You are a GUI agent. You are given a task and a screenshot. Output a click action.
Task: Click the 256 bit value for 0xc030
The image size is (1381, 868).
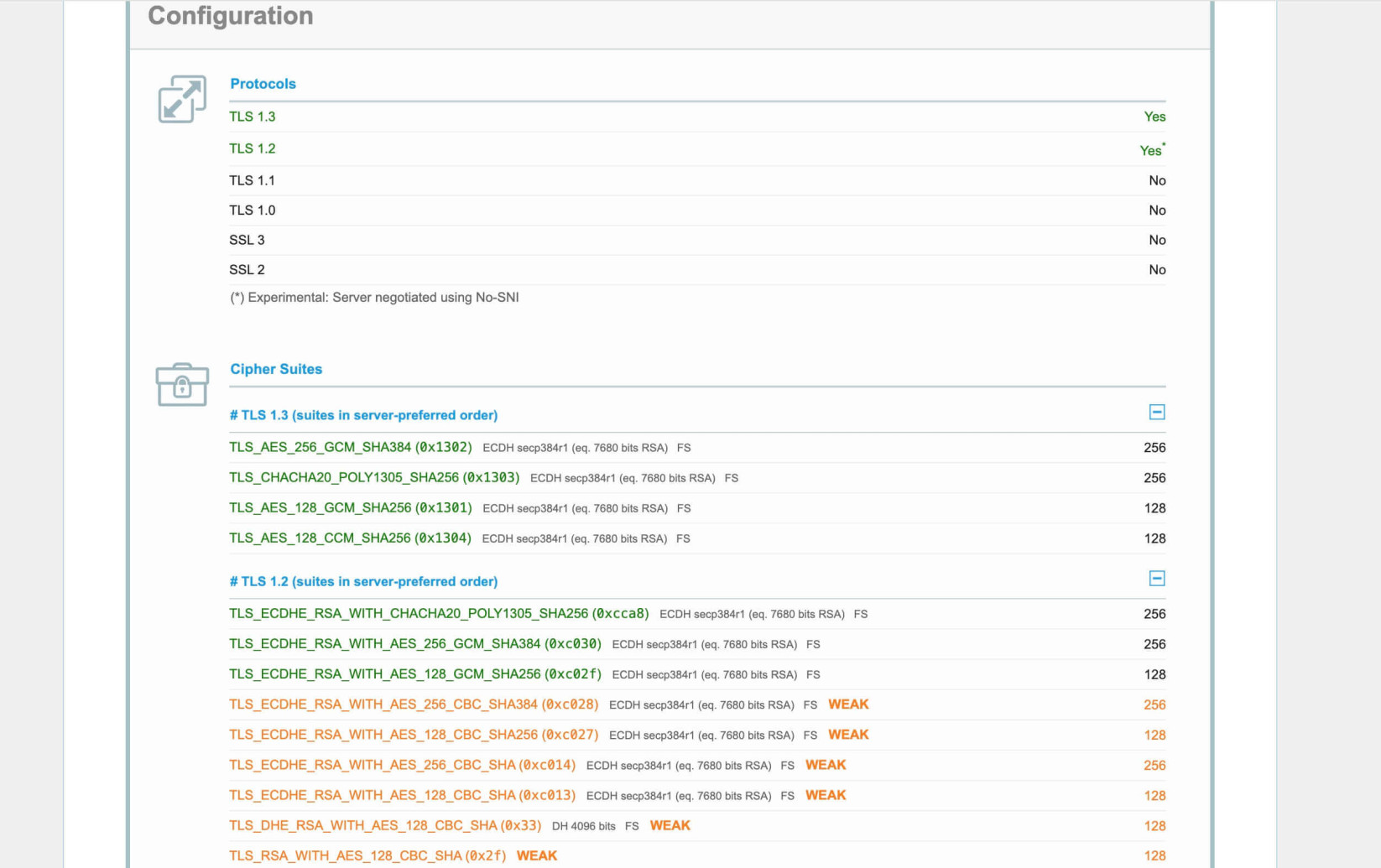click(x=1154, y=644)
